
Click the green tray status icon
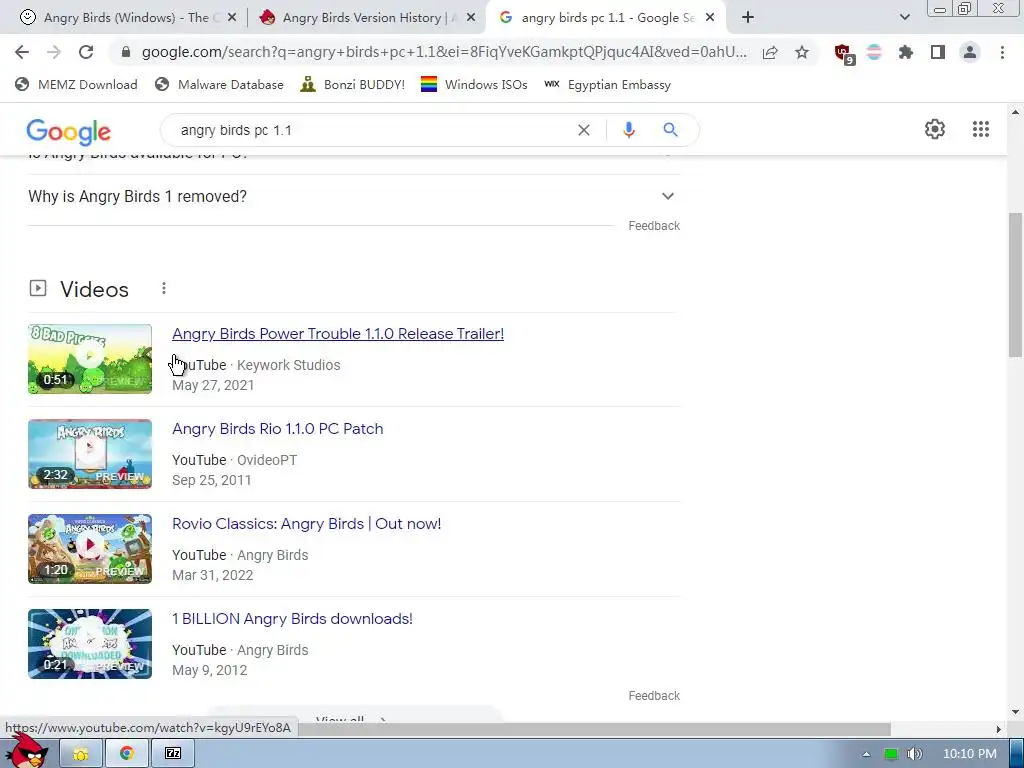(x=890, y=754)
